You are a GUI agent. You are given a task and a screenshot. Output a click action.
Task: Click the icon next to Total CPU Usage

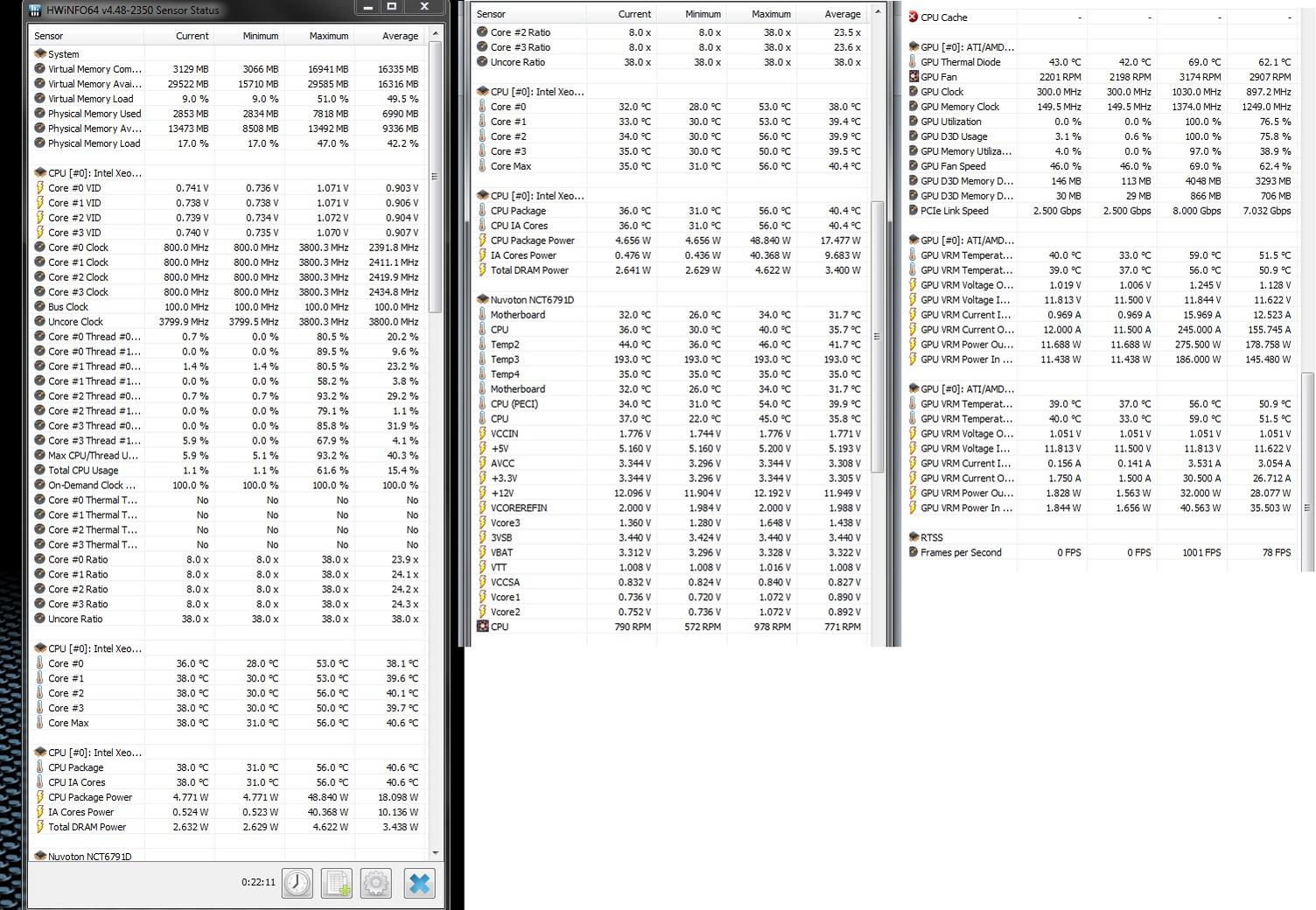coord(40,471)
